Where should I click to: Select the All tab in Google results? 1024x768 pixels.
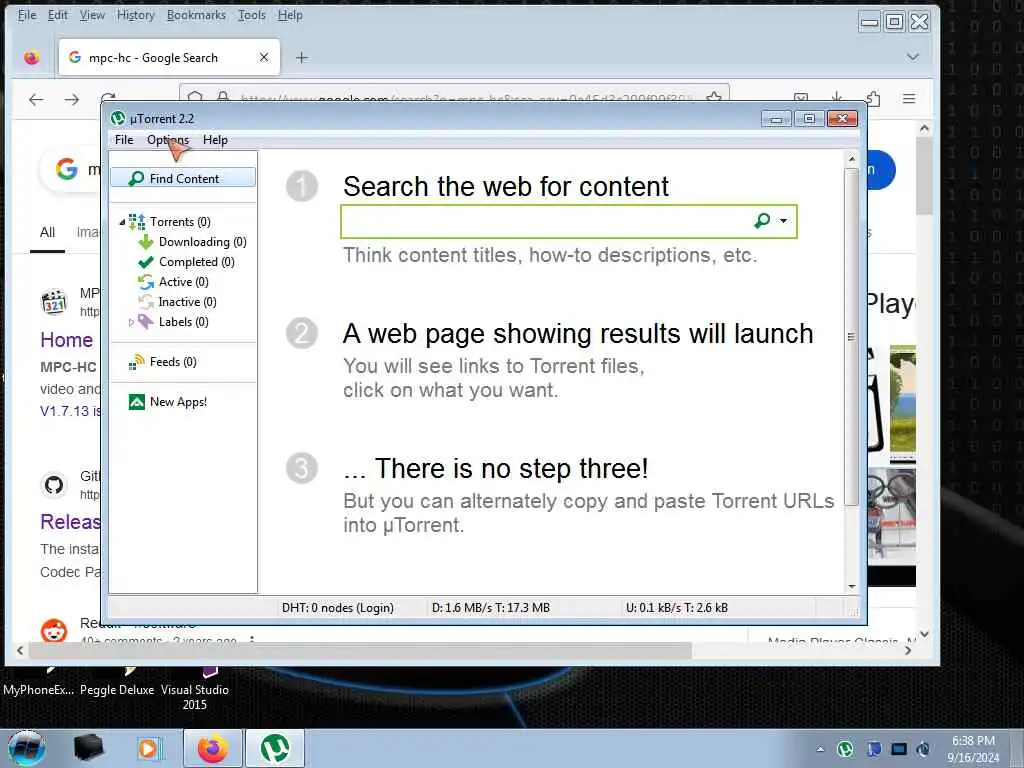tap(47, 232)
